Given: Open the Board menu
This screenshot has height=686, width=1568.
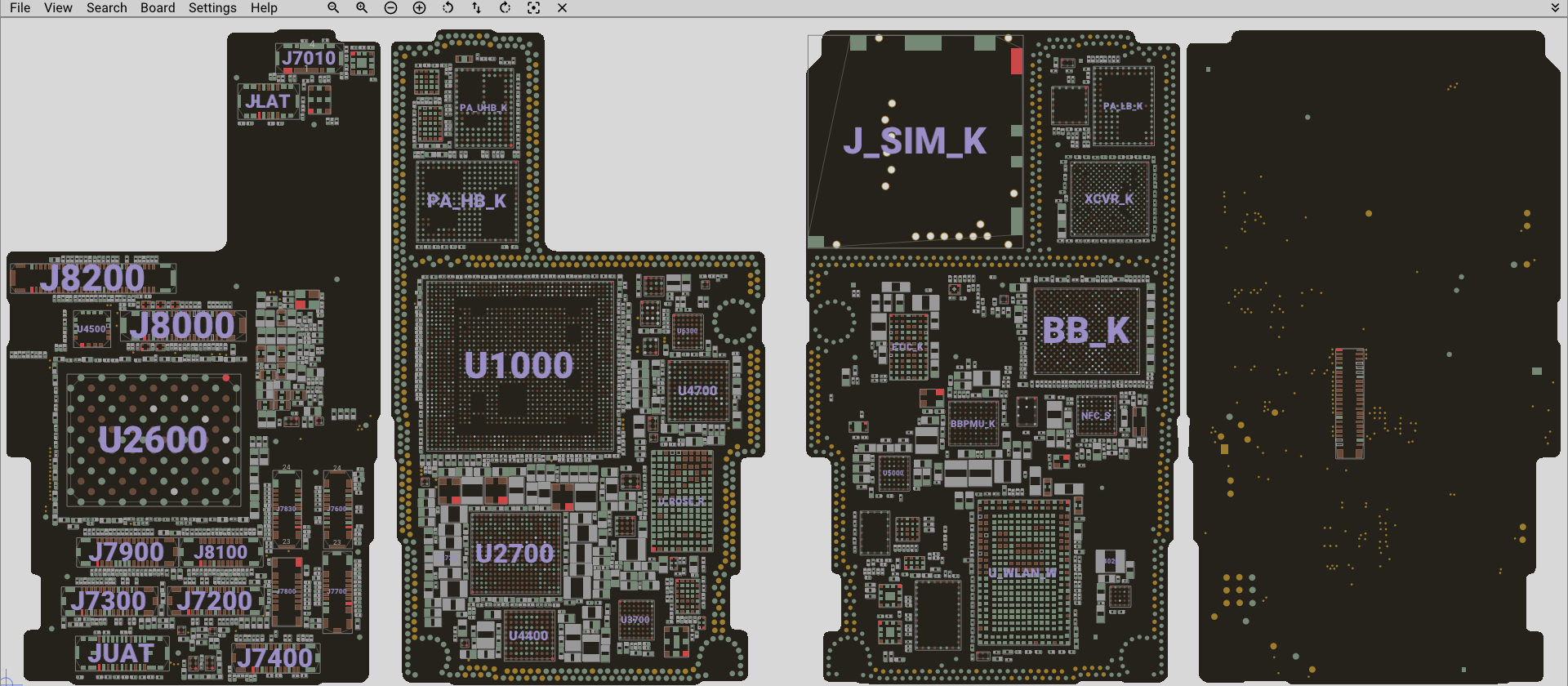Looking at the screenshot, I should coord(158,7).
